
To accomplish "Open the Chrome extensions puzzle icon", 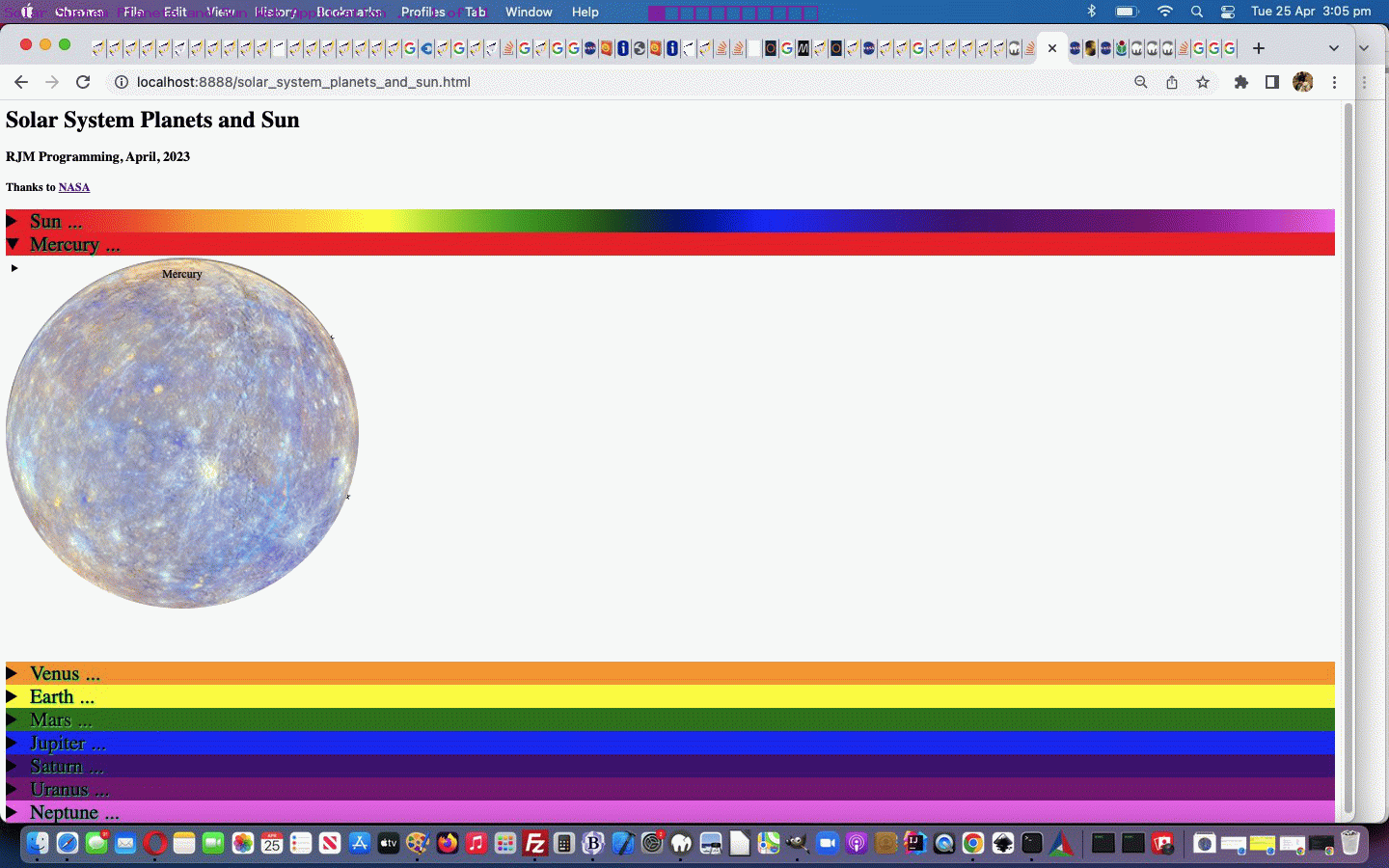I will (x=1241, y=82).
